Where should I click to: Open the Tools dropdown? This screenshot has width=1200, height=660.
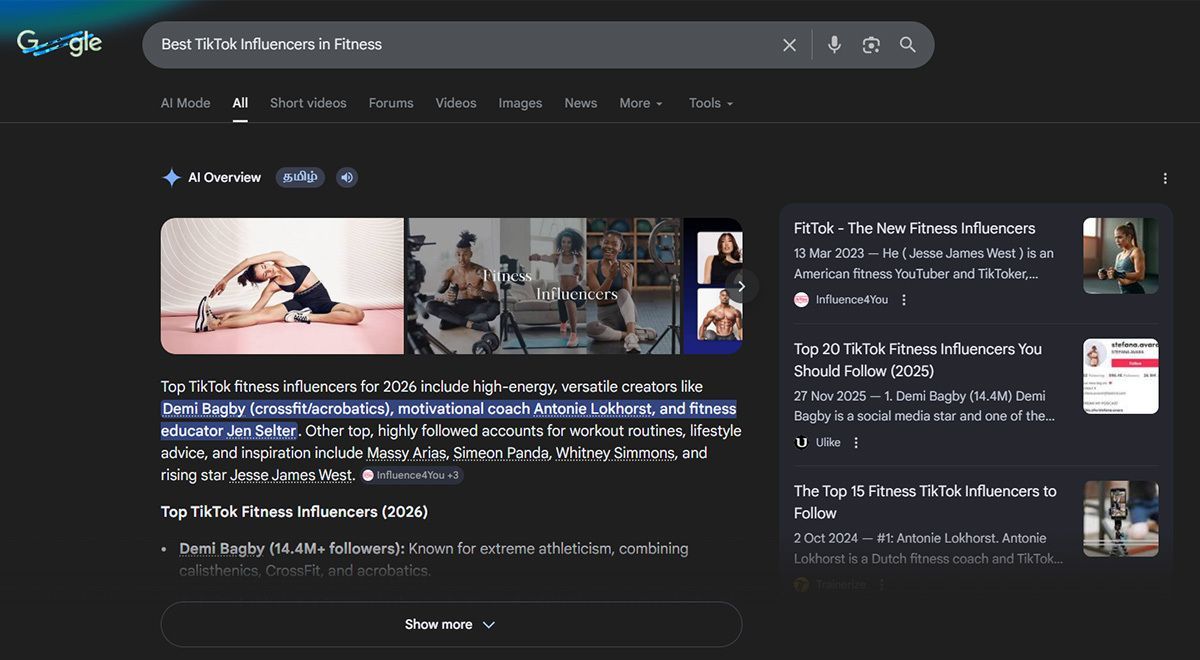click(x=711, y=103)
